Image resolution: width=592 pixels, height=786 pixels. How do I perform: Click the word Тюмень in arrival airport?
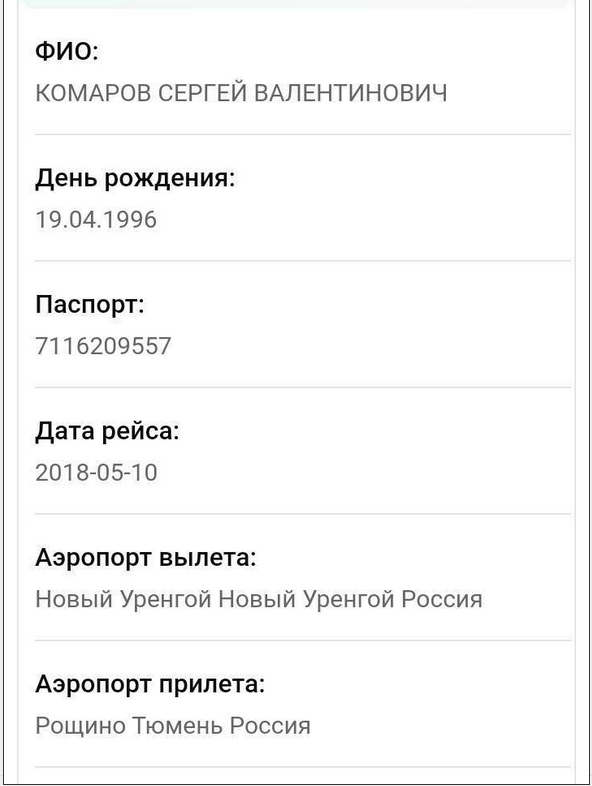tap(177, 725)
